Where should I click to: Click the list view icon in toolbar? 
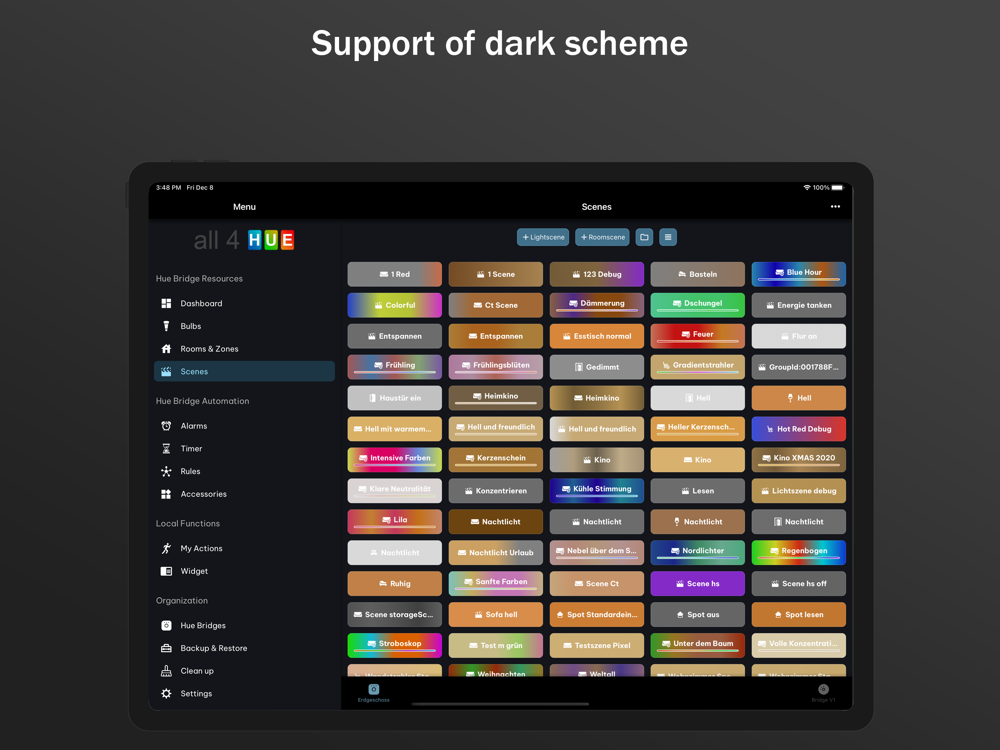click(668, 237)
